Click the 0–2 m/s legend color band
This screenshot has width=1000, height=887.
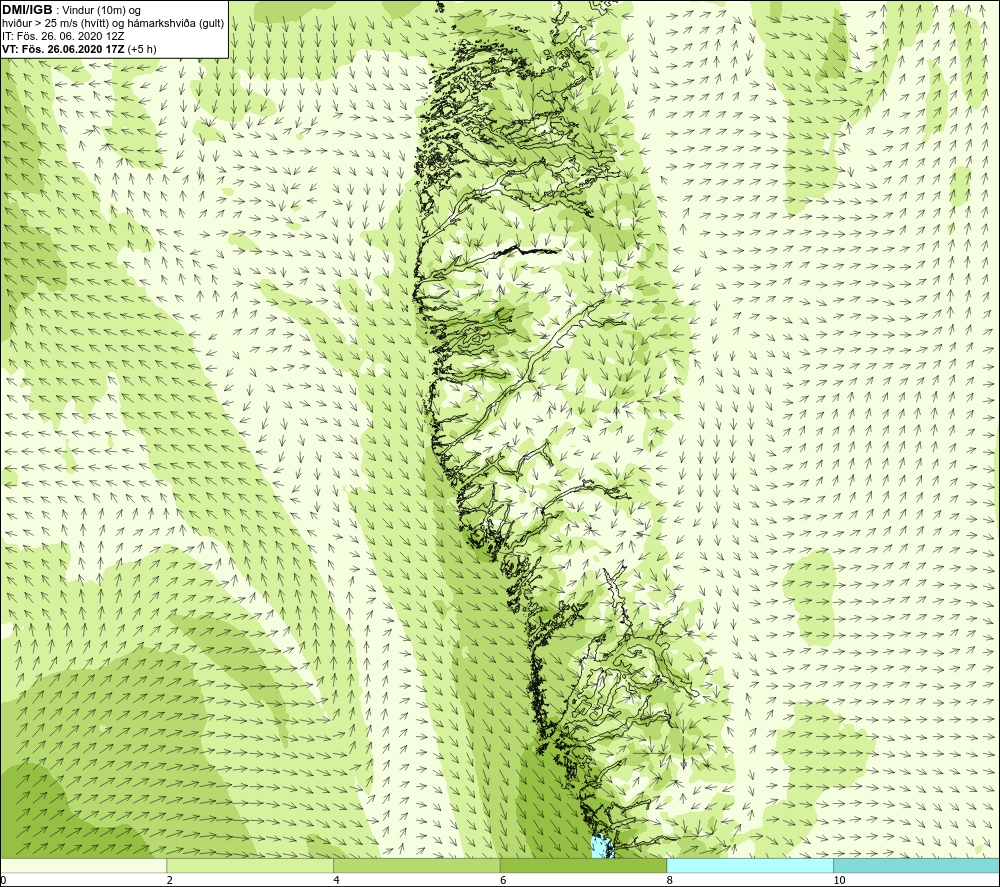[84, 865]
